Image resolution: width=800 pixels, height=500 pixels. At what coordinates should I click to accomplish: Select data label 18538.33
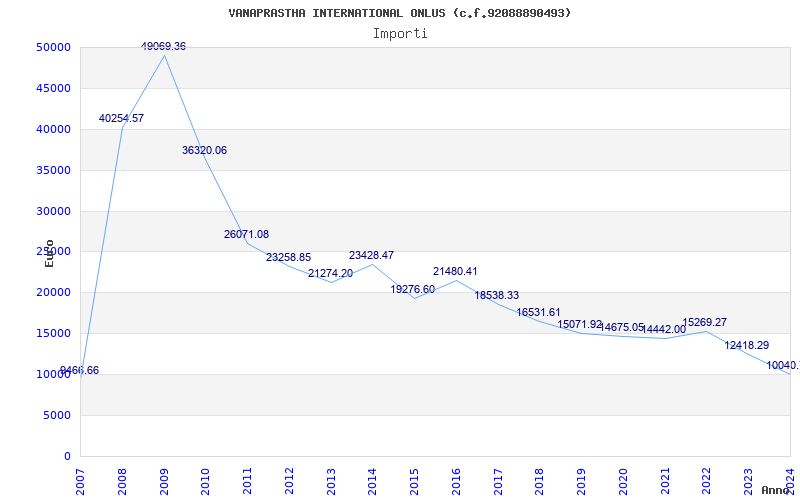[497, 295]
